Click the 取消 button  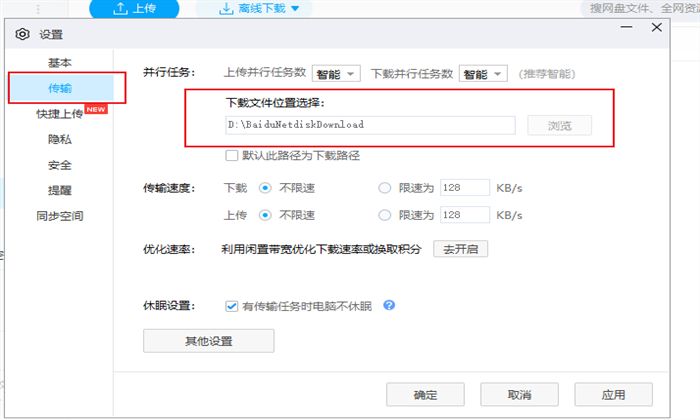tap(519, 395)
